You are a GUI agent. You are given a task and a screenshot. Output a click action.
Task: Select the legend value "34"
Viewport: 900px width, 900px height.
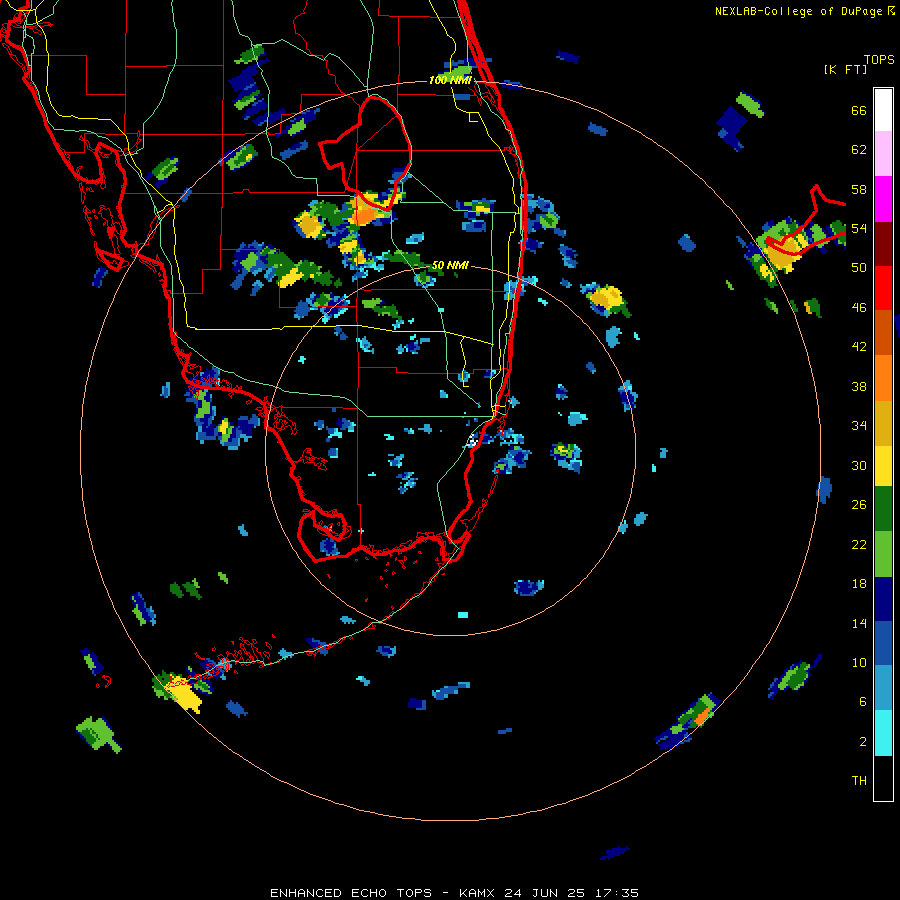(x=859, y=426)
